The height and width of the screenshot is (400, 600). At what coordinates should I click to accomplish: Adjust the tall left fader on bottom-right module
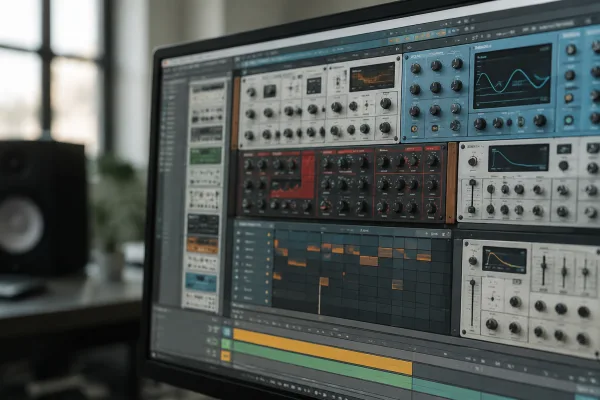pyautogui.click(x=473, y=302)
